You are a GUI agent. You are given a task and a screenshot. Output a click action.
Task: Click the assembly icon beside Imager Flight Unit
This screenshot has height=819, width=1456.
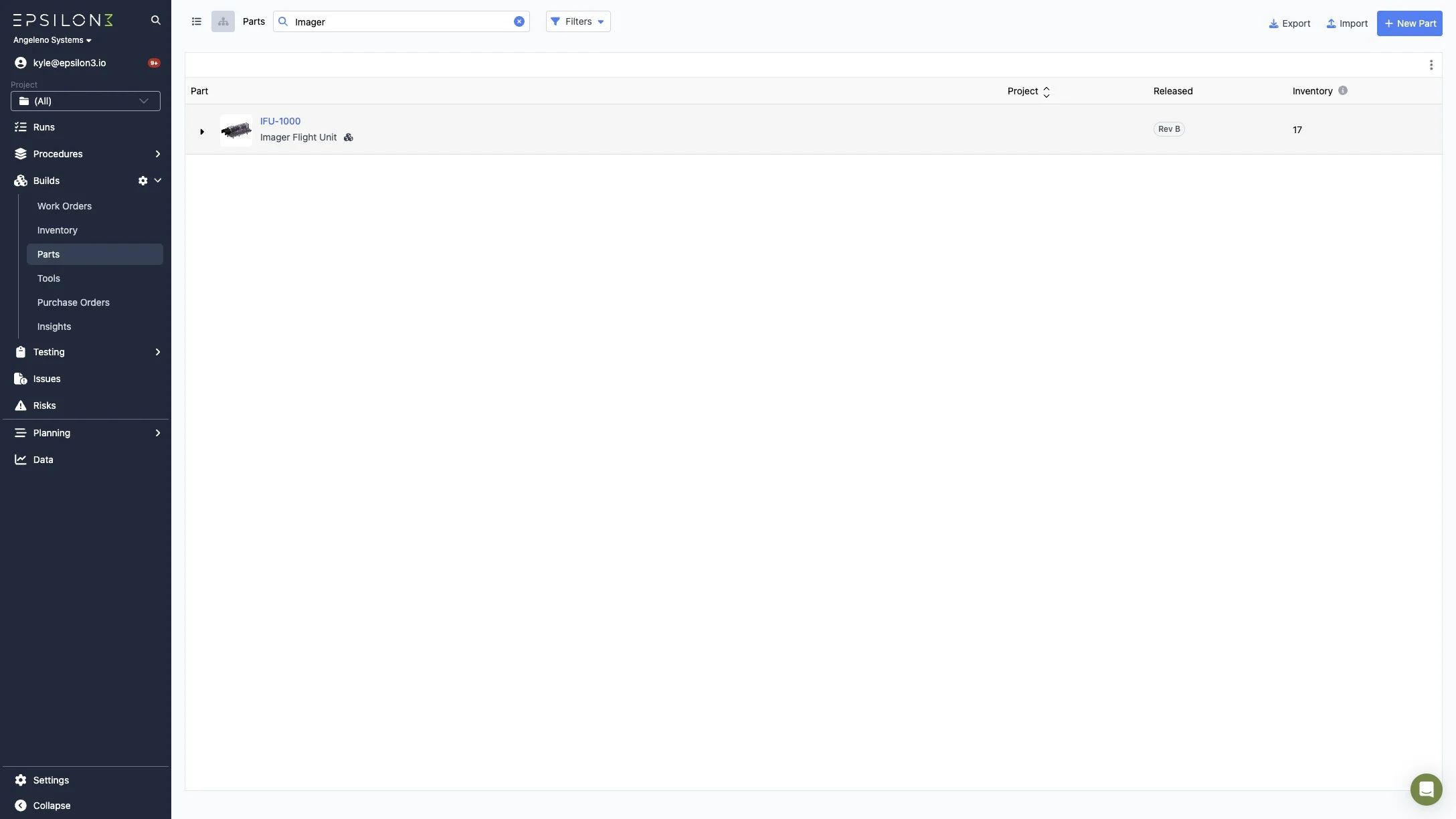point(348,137)
